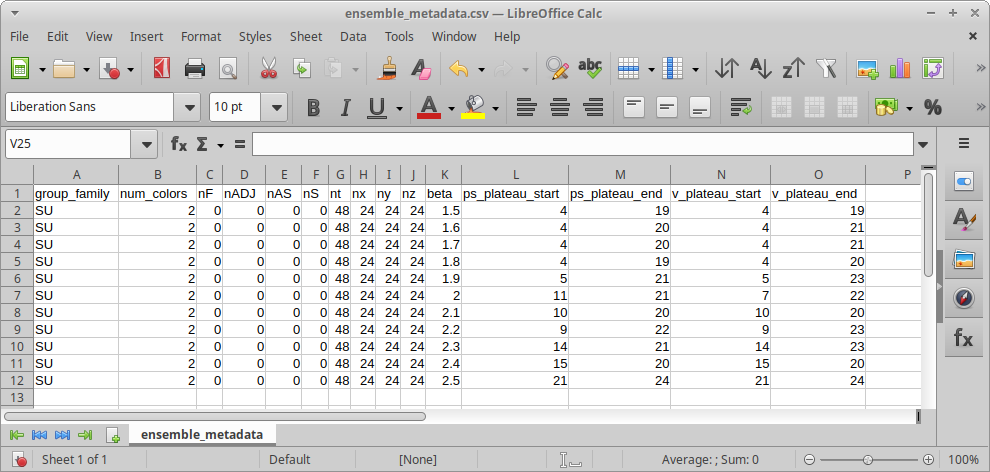The width and height of the screenshot is (990, 472).
Task: Insert rows with the Row icon
Action: point(629,68)
